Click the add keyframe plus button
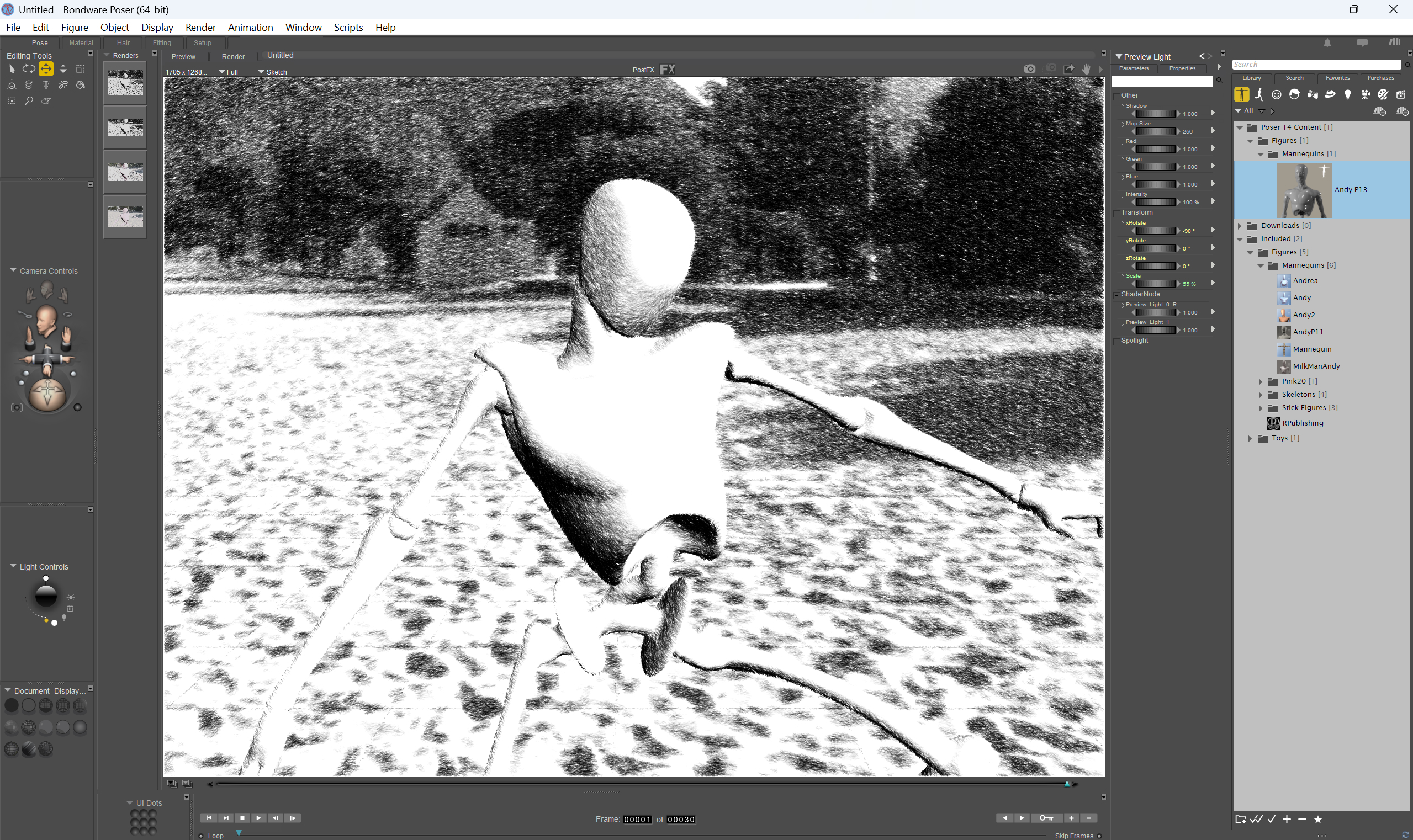This screenshot has width=1413, height=840. (x=1071, y=818)
